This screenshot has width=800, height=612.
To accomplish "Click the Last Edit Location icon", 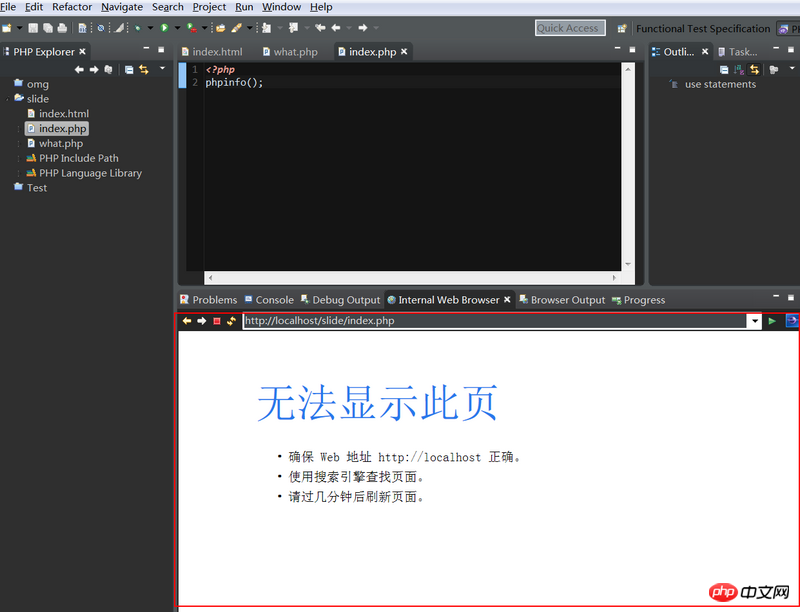I will (320, 28).
